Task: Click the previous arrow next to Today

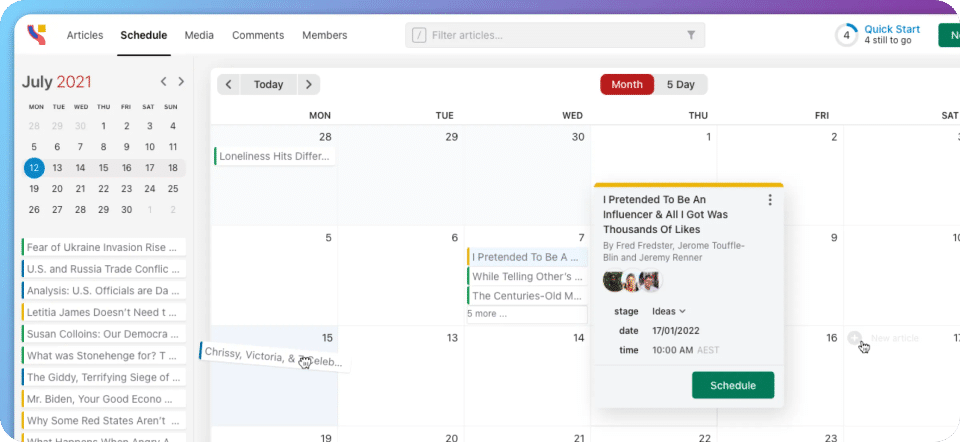Action: [x=228, y=84]
